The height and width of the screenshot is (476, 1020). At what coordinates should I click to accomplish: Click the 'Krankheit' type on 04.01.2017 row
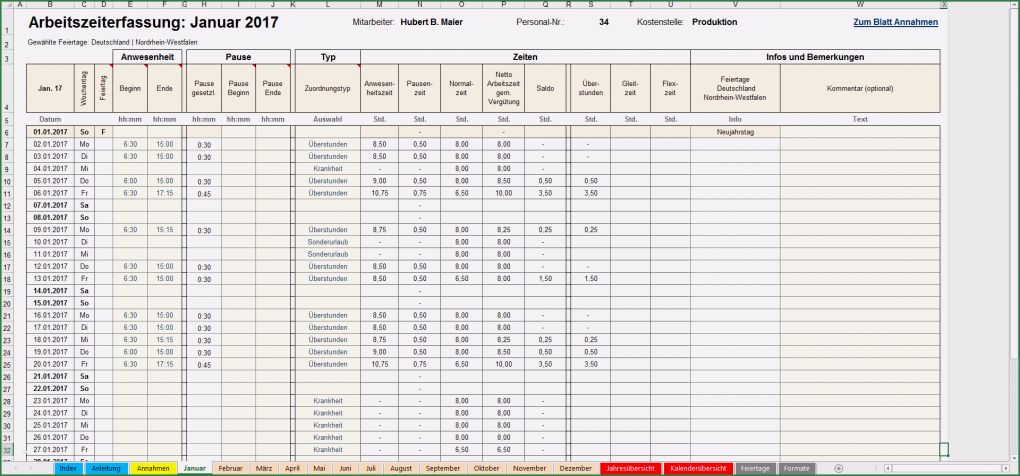pos(327,168)
